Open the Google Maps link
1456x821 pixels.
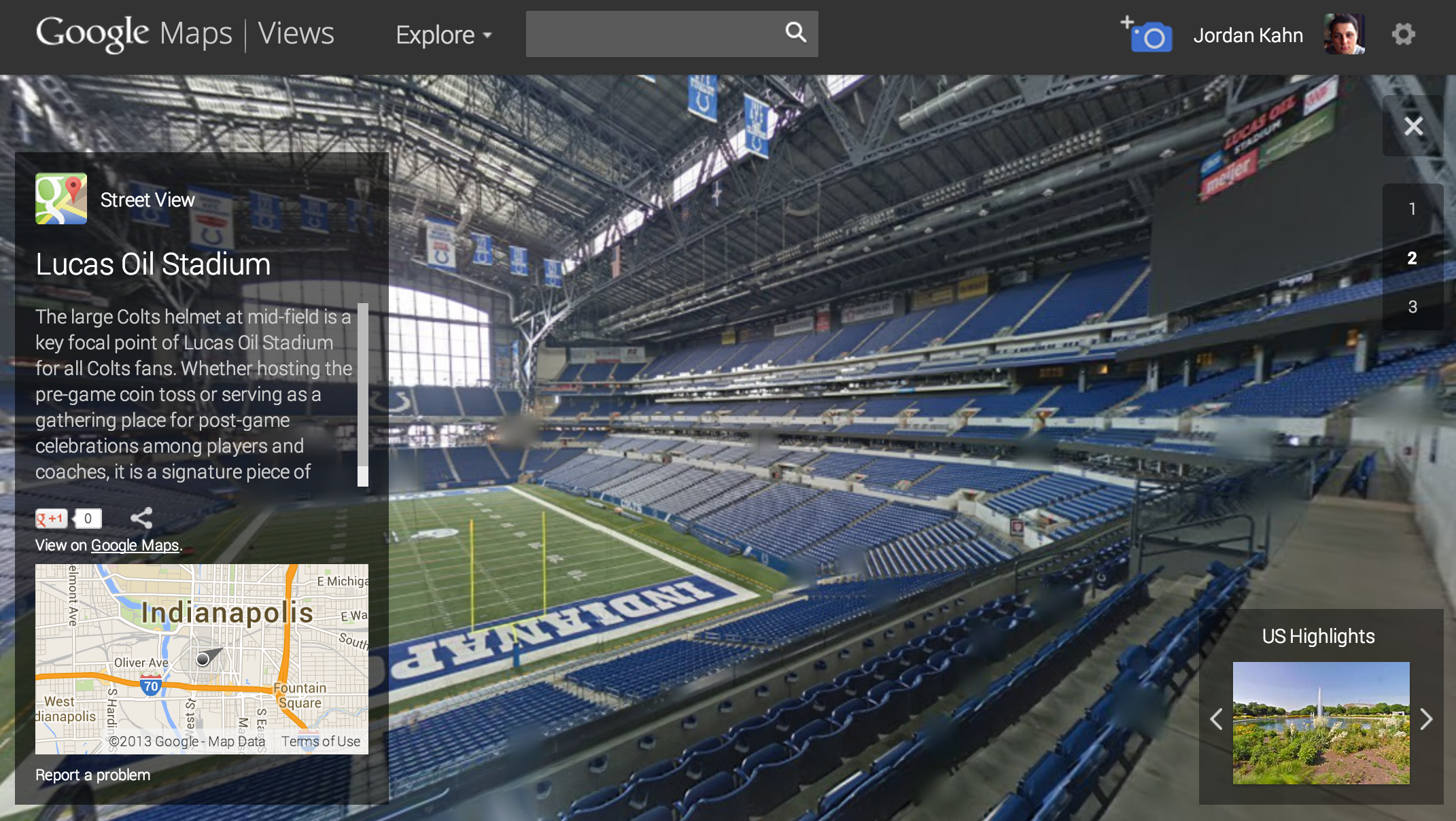pos(135,546)
